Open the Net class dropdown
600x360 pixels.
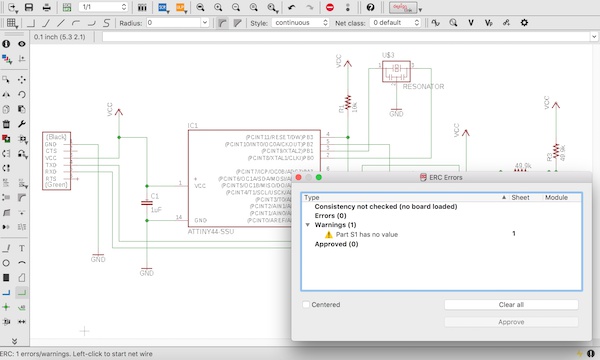point(395,23)
